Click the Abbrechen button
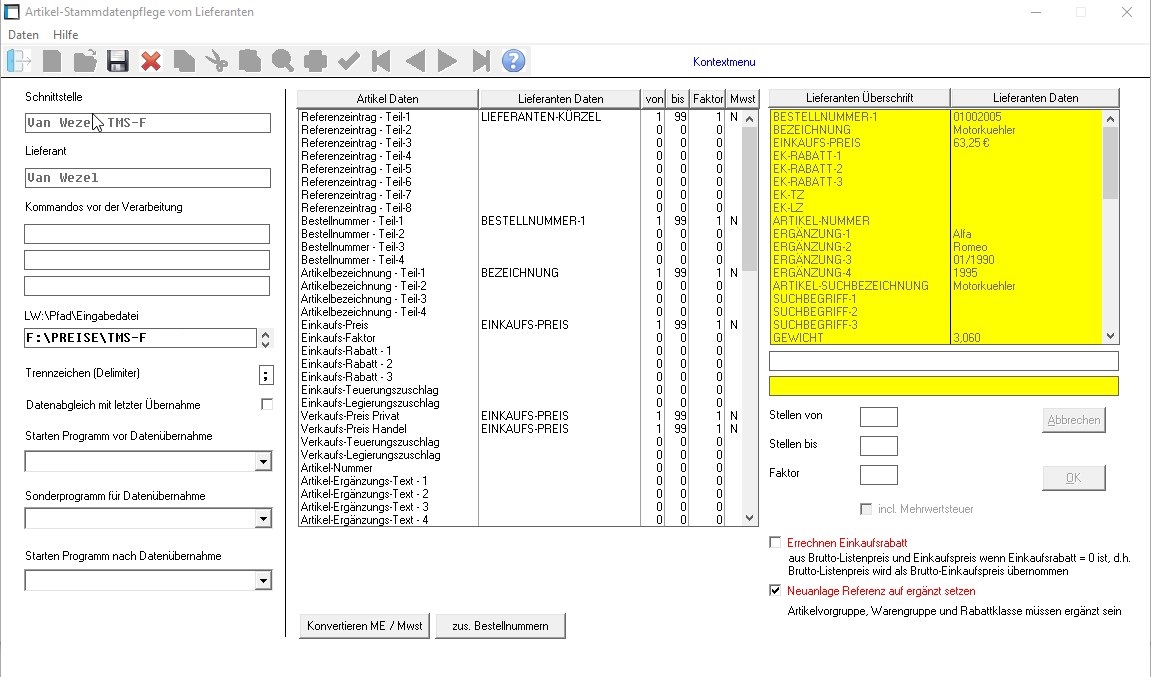Screen dimensions: 1151x677 (x=1074, y=420)
